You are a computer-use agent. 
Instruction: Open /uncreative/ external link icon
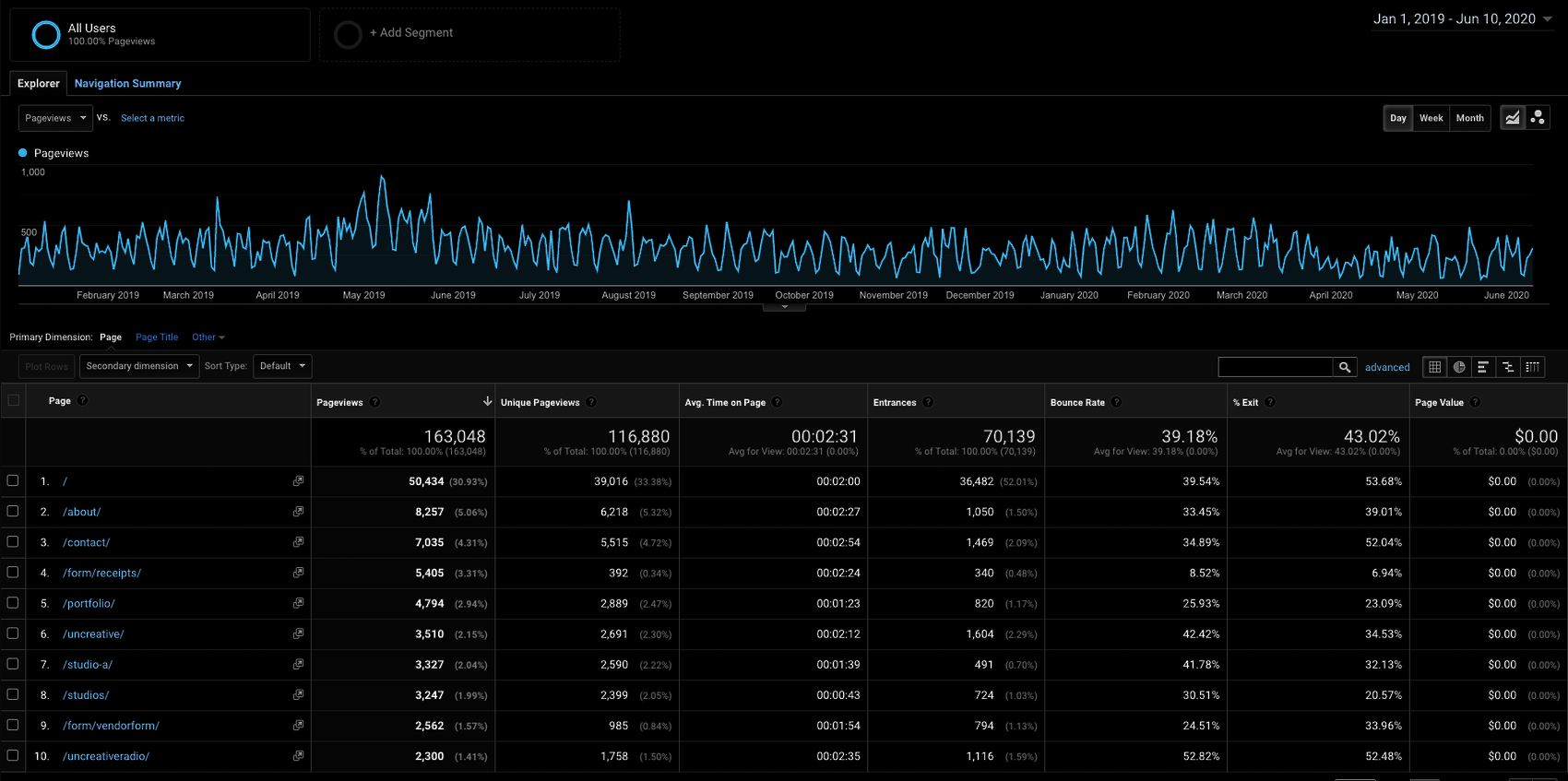point(298,633)
